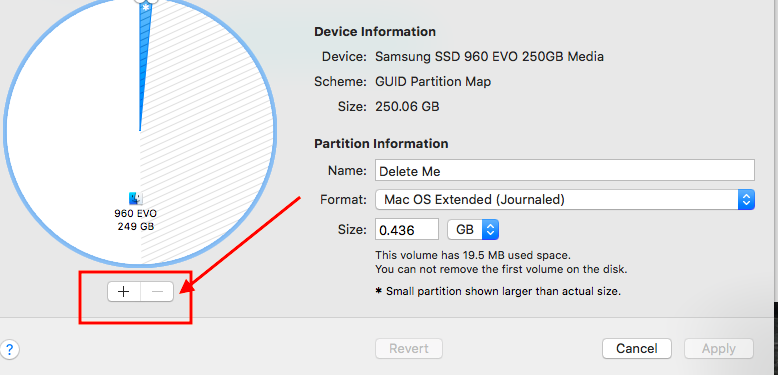Open the help question mark button
778x375 pixels.
click(9, 349)
